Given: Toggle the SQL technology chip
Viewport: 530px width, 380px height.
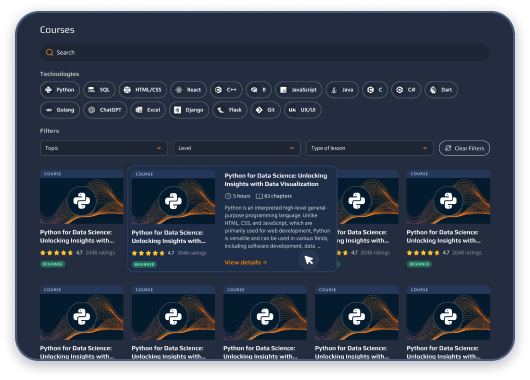Looking at the screenshot, I should (99, 90).
